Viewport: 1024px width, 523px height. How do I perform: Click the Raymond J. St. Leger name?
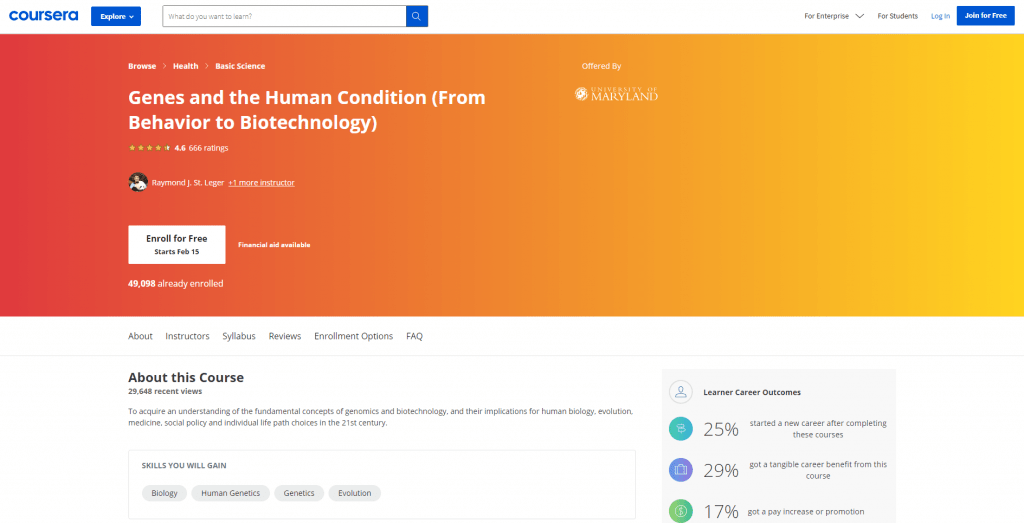tap(188, 183)
